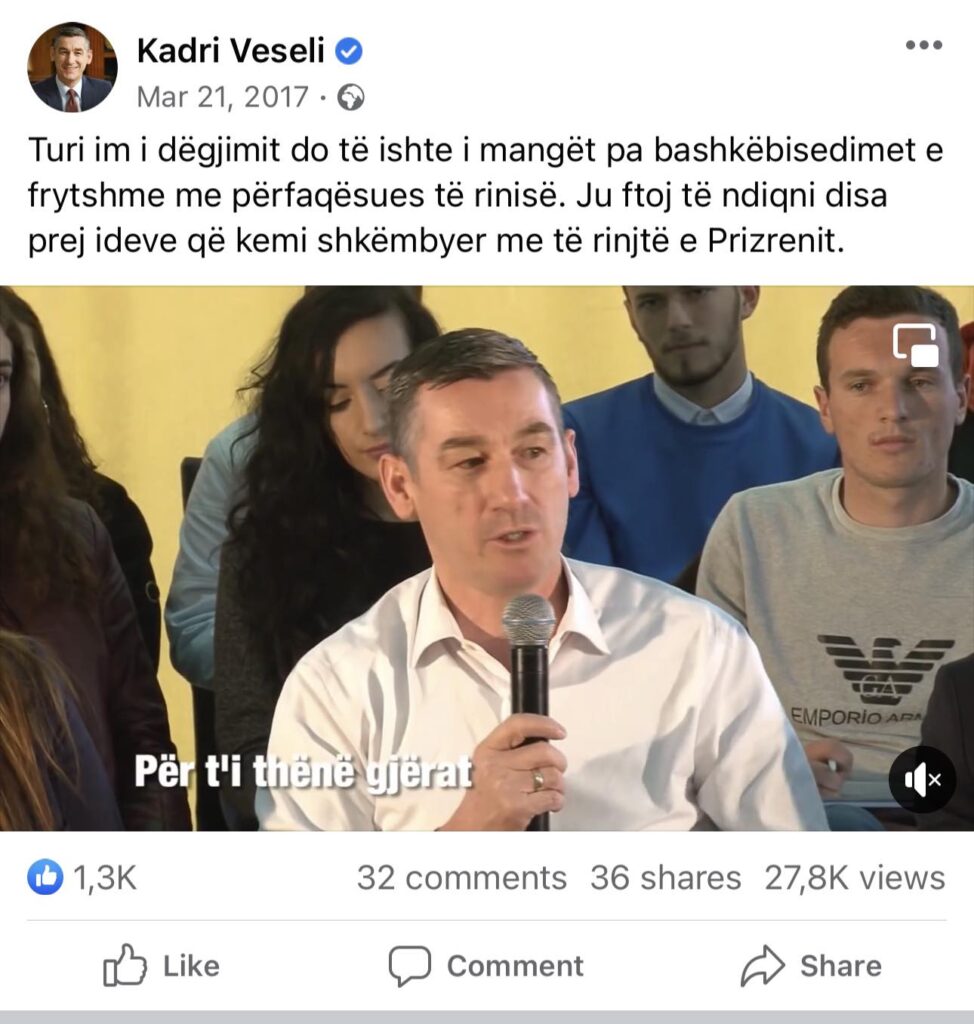The width and height of the screenshot is (974, 1024).
Task: Tap the blue verified badge icon
Action: (349, 52)
